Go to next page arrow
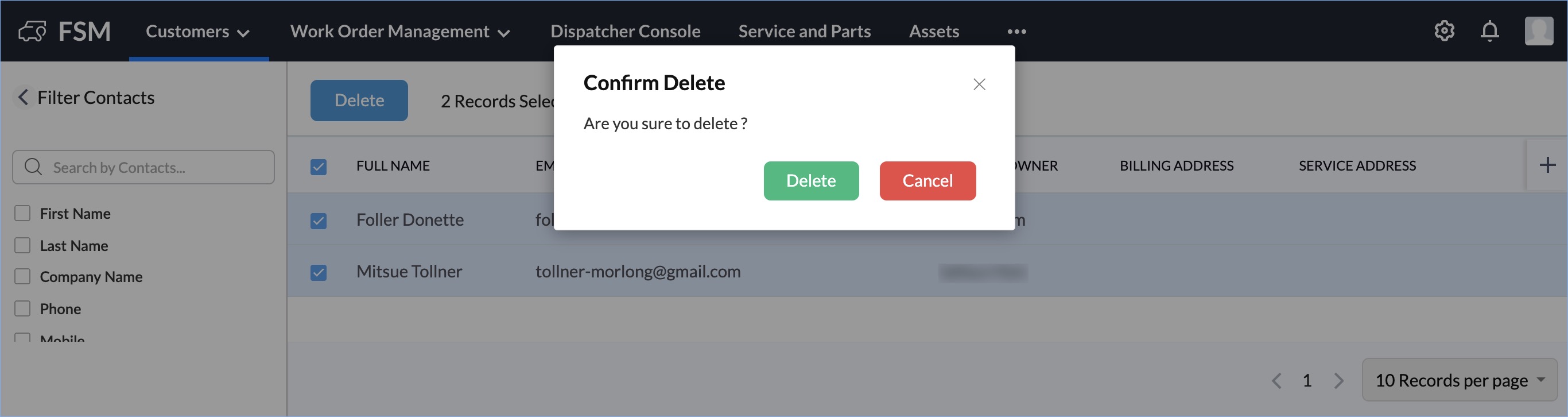Viewport: 1568px width, 417px height. [x=1338, y=381]
